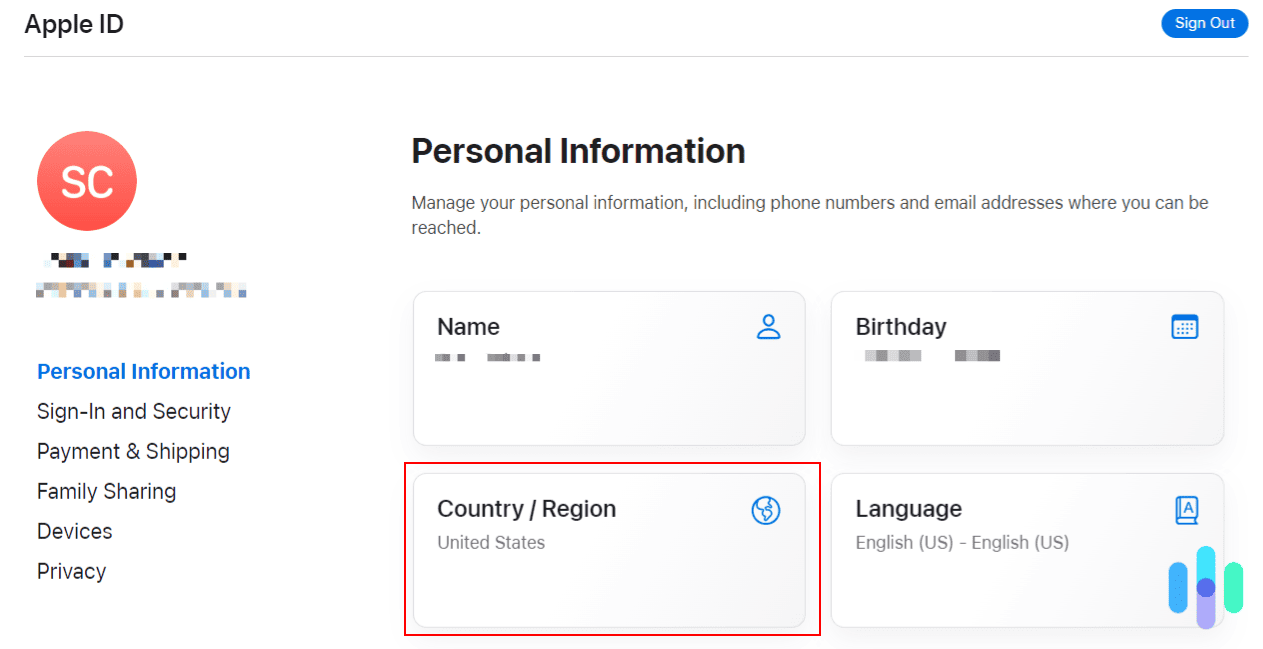
Task: Open the Privacy section
Action: (71, 571)
